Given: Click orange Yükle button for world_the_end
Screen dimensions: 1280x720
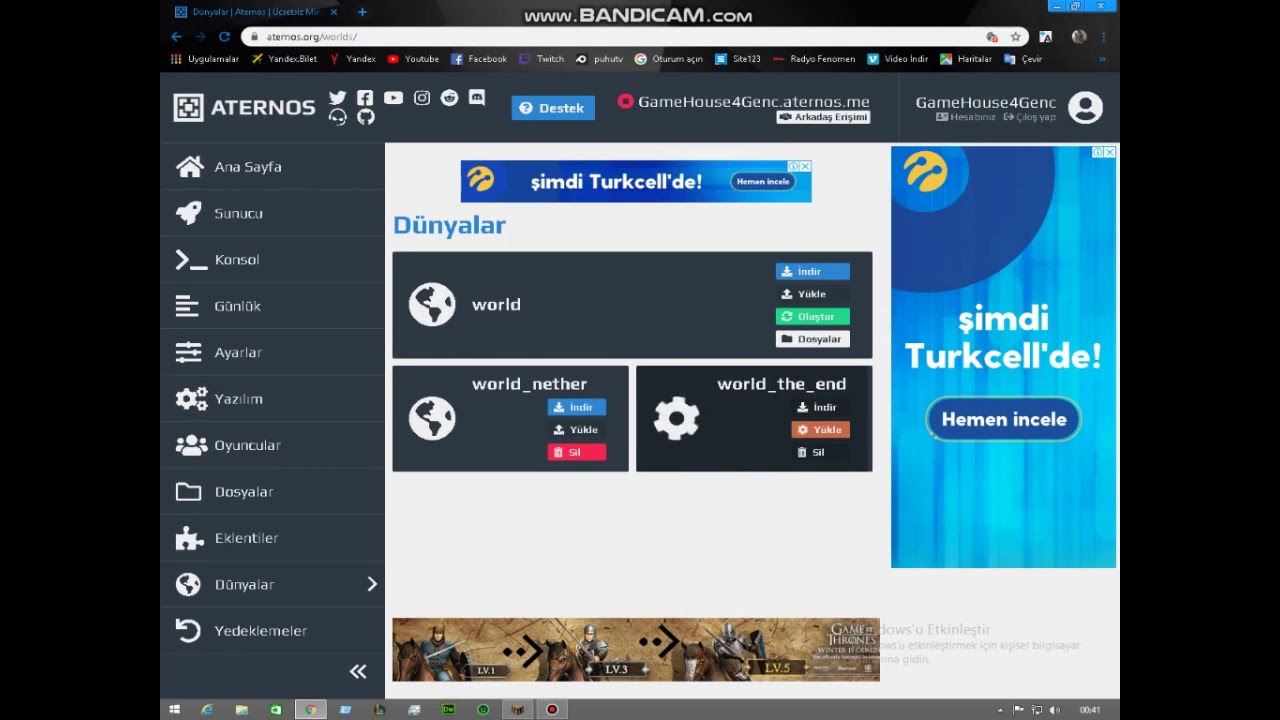Looking at the screenshot, I should coord(820,430).
